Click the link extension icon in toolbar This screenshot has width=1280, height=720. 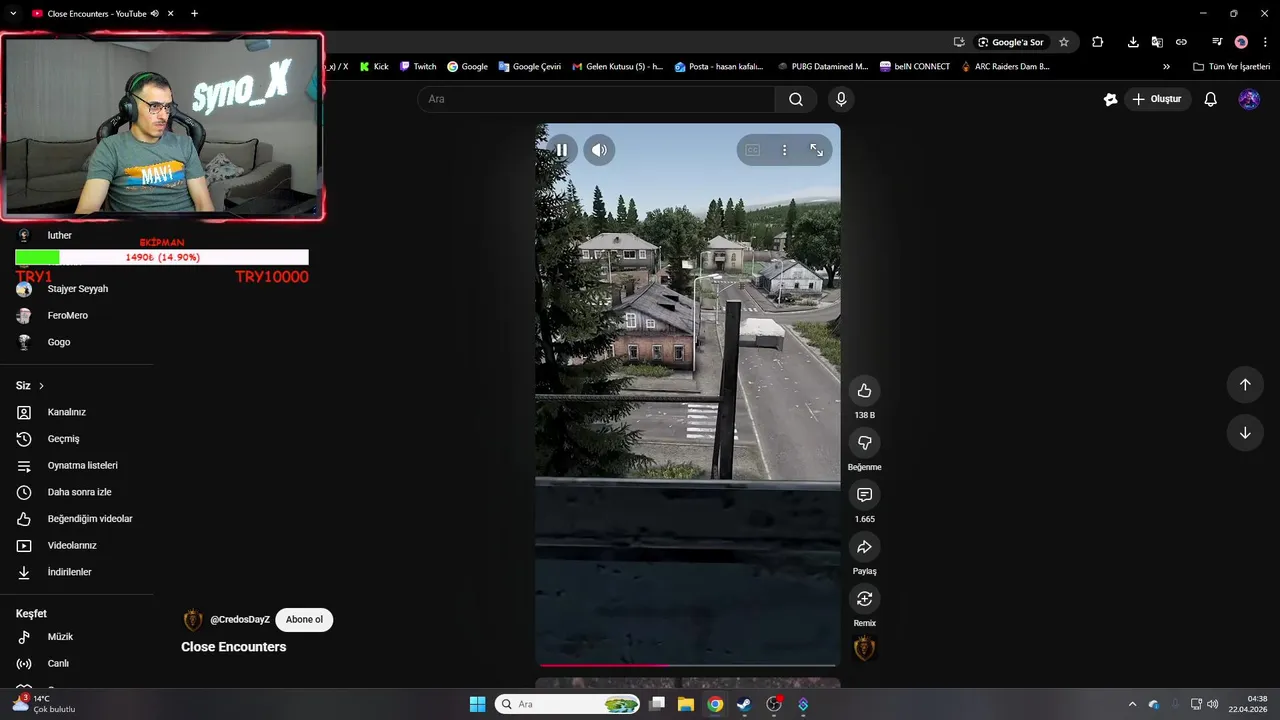click(1181, 42)
